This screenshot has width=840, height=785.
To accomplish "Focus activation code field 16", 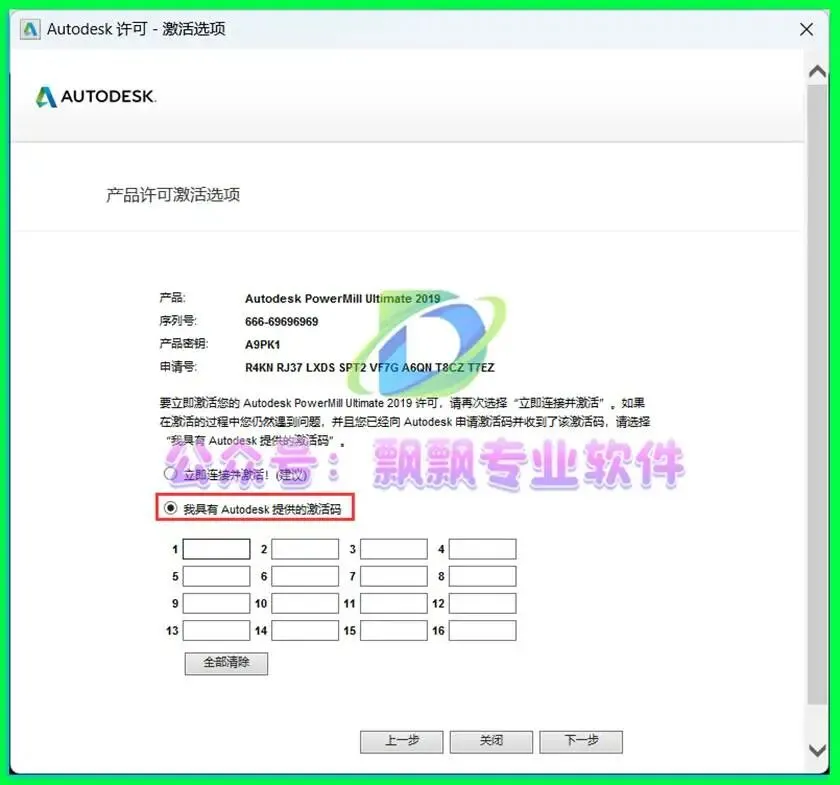I will pyautogui.click(x=483, y=631).
